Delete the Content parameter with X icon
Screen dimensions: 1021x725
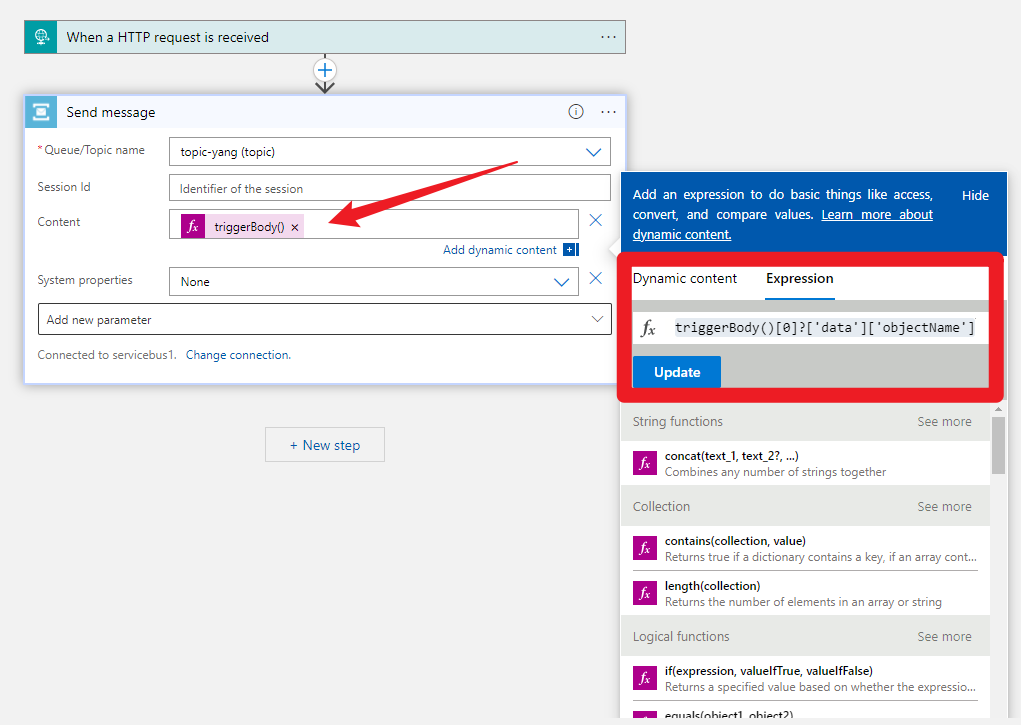coord(595,221)
